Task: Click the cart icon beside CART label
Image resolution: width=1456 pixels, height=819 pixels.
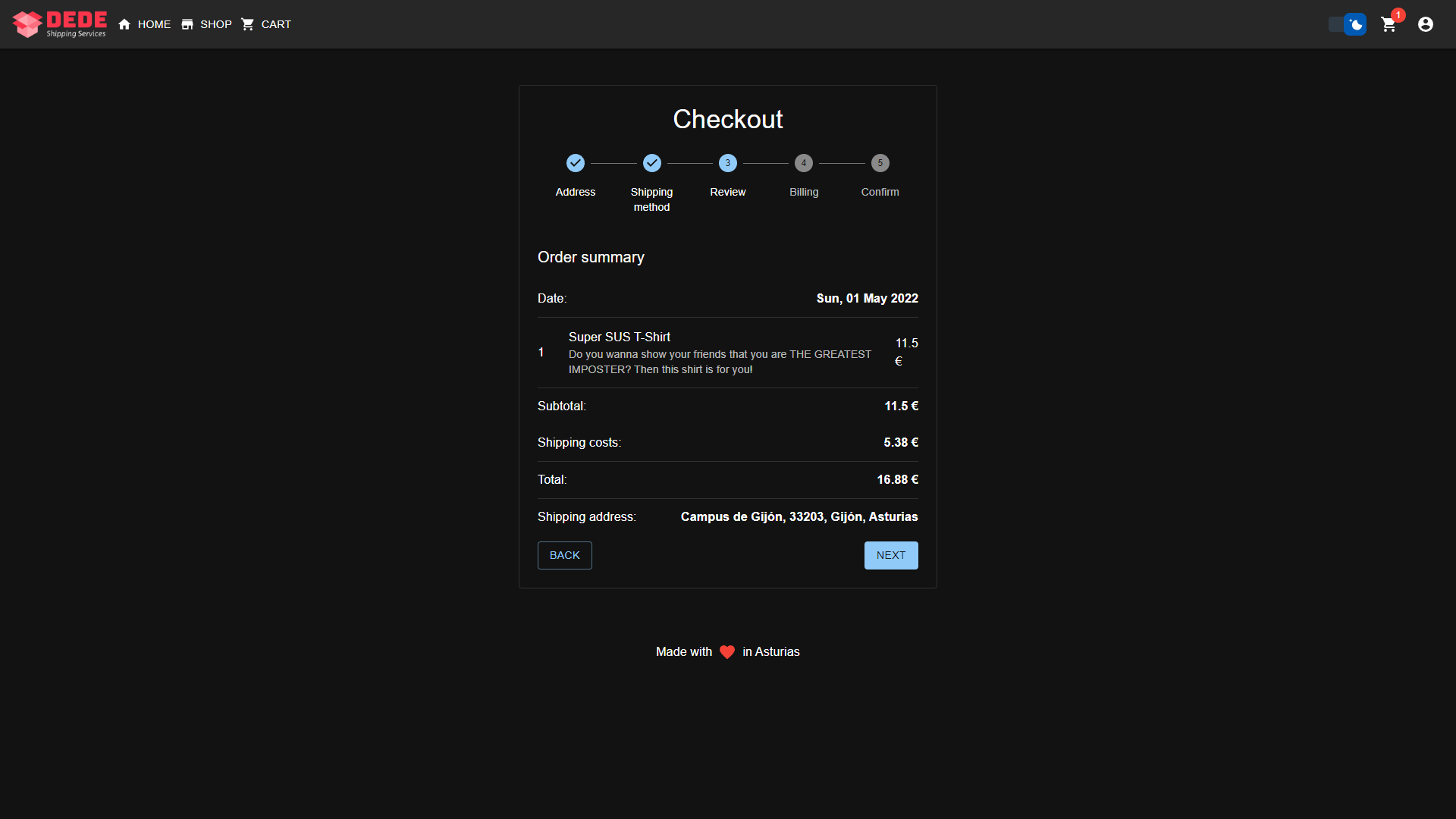Action: 247,24
